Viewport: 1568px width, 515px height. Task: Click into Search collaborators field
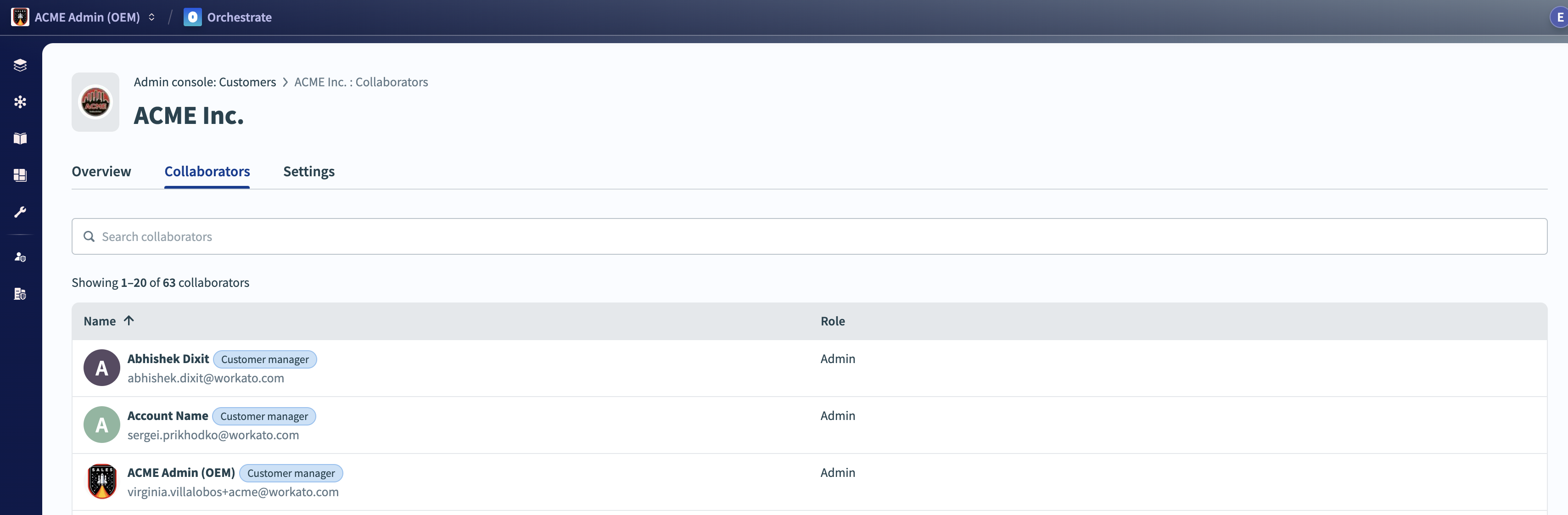tap(810, 236)
